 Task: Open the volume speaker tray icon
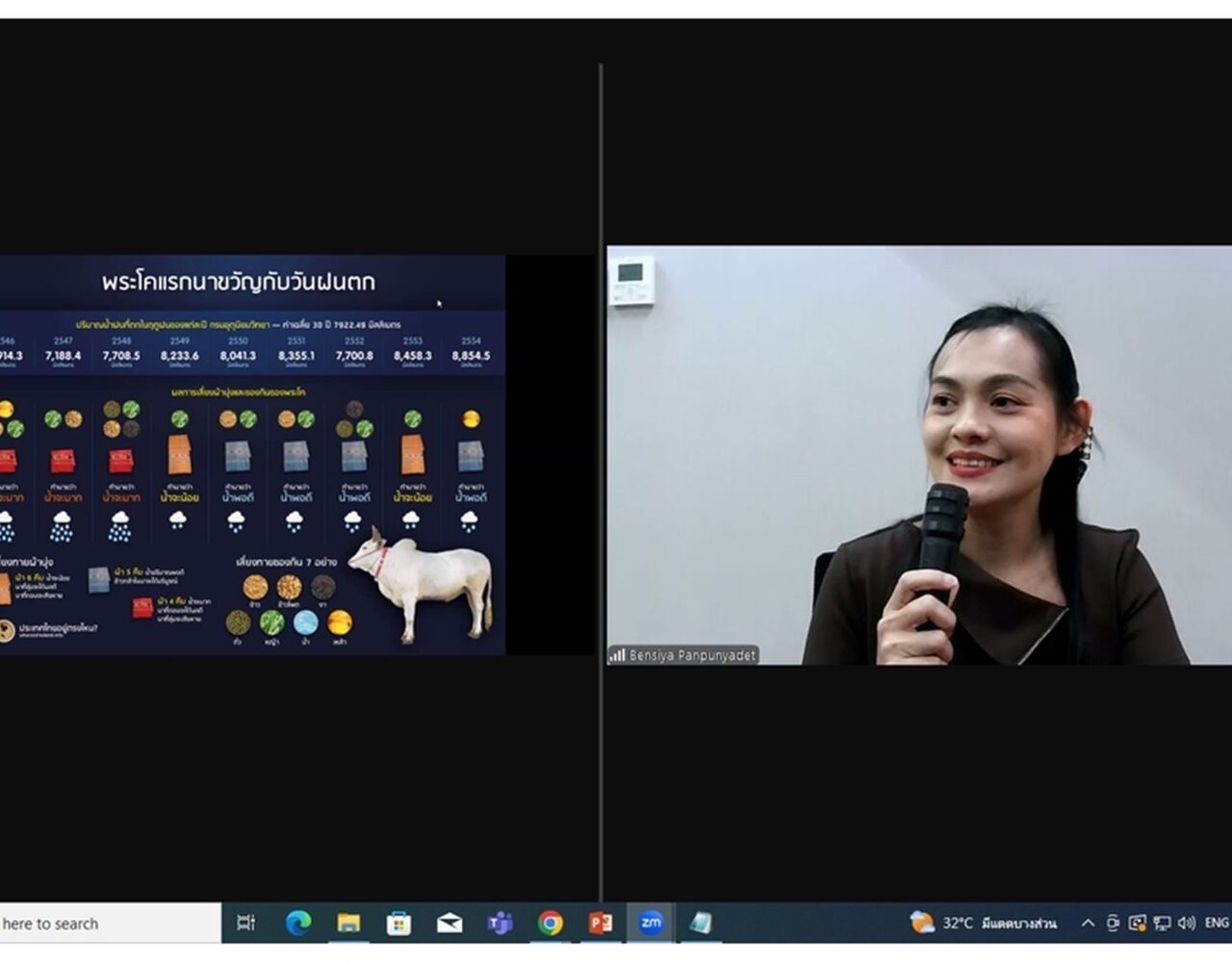tap(1187, 924)
